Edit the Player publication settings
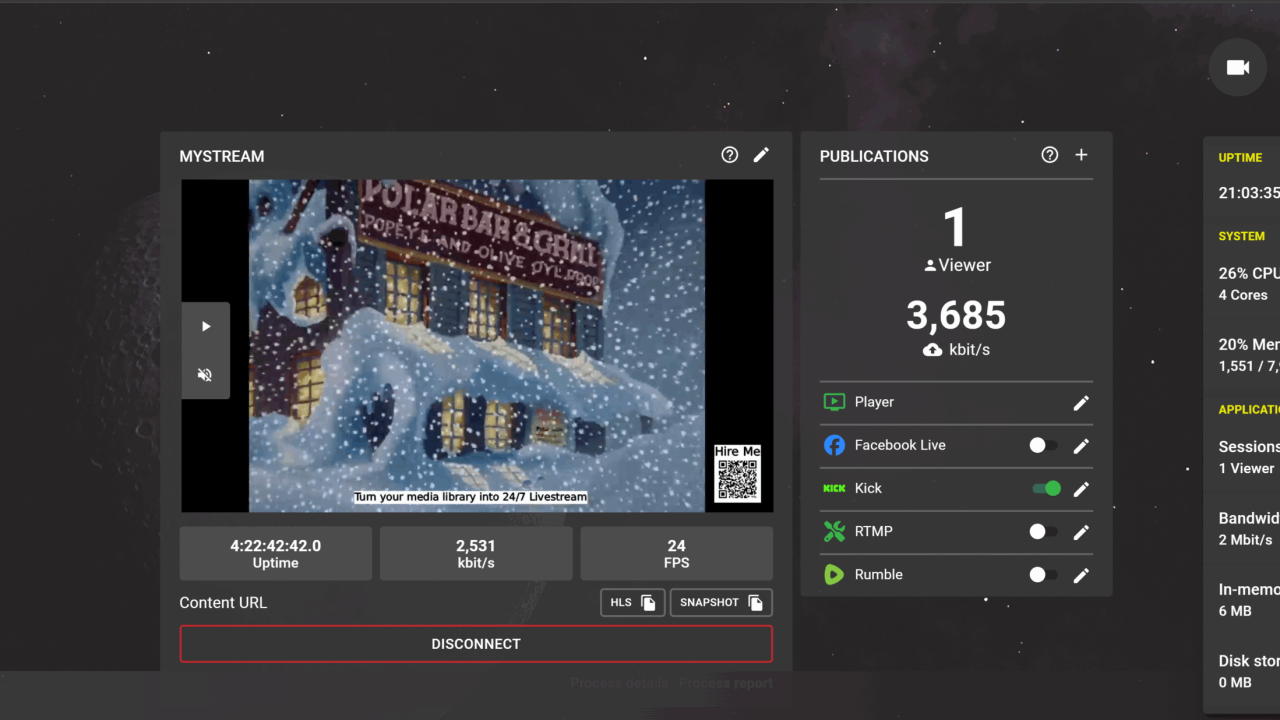Screen dimensions: 1280x720 pos(1081,403)
